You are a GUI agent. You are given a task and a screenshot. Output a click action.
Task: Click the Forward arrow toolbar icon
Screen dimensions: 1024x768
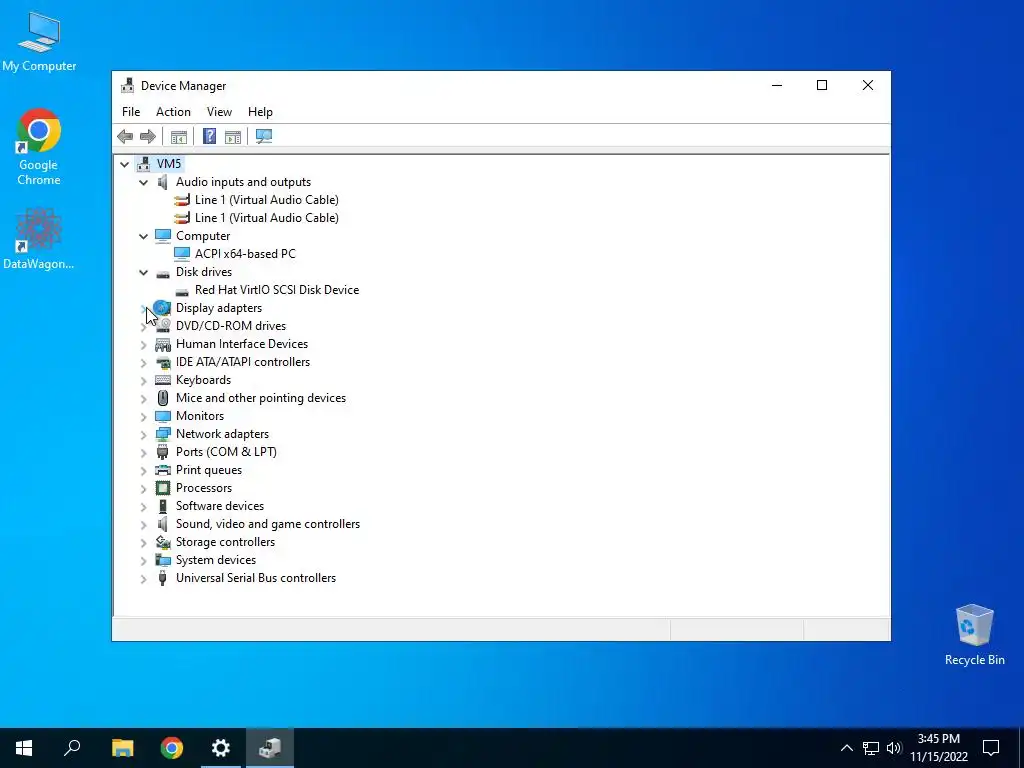148,136
